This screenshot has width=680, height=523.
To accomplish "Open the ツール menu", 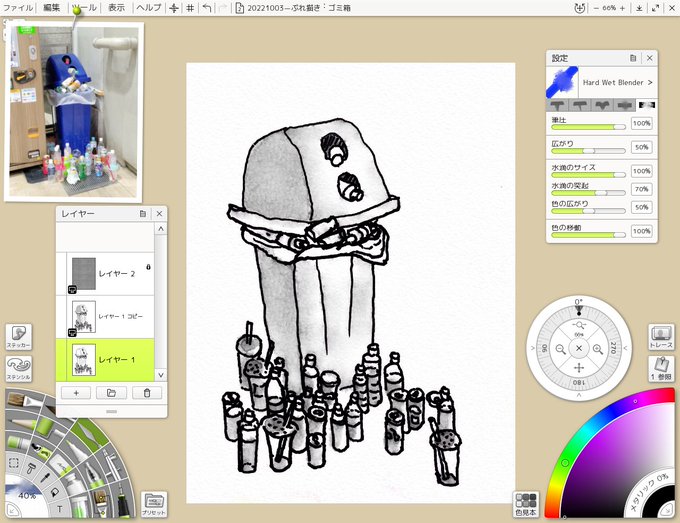I will tap(85, 8).
